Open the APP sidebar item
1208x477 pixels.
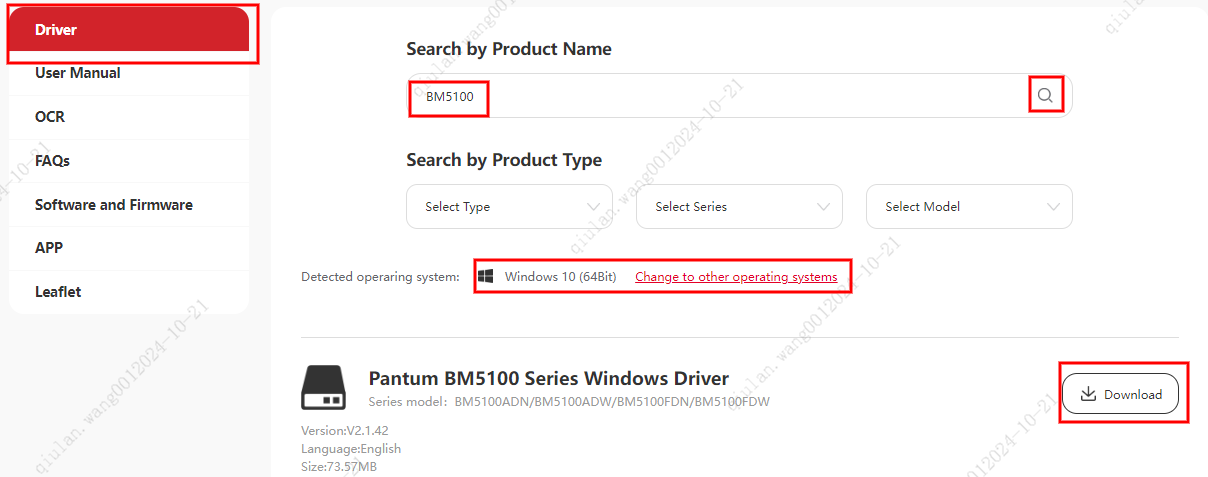click(129, 248)
